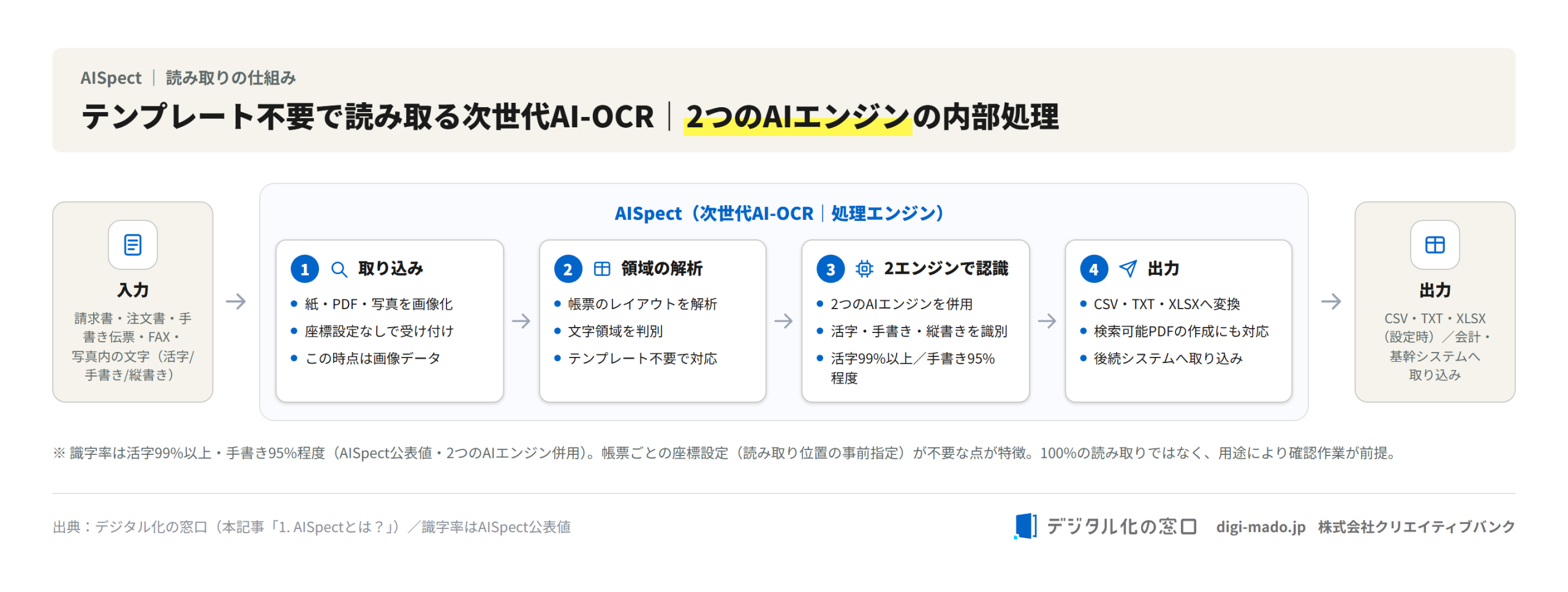Image resolution: width=1568 pixels, height=592 pixels.
Task: Click the ※ 識字率 footnote text
Action: point(725,453)
